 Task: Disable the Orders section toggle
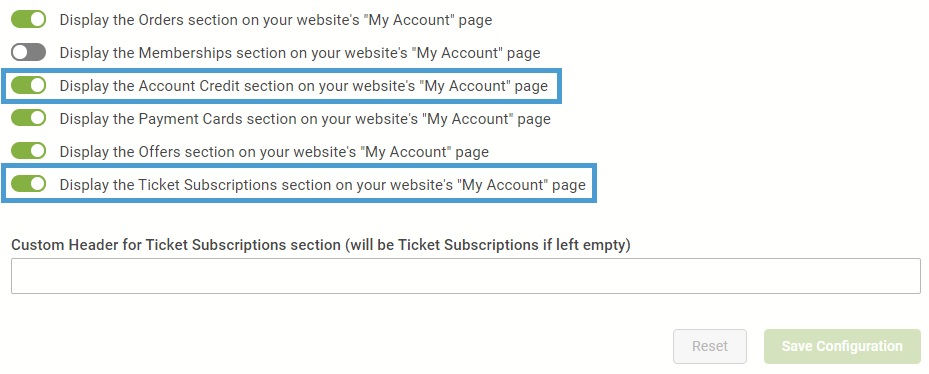point(28,20)
